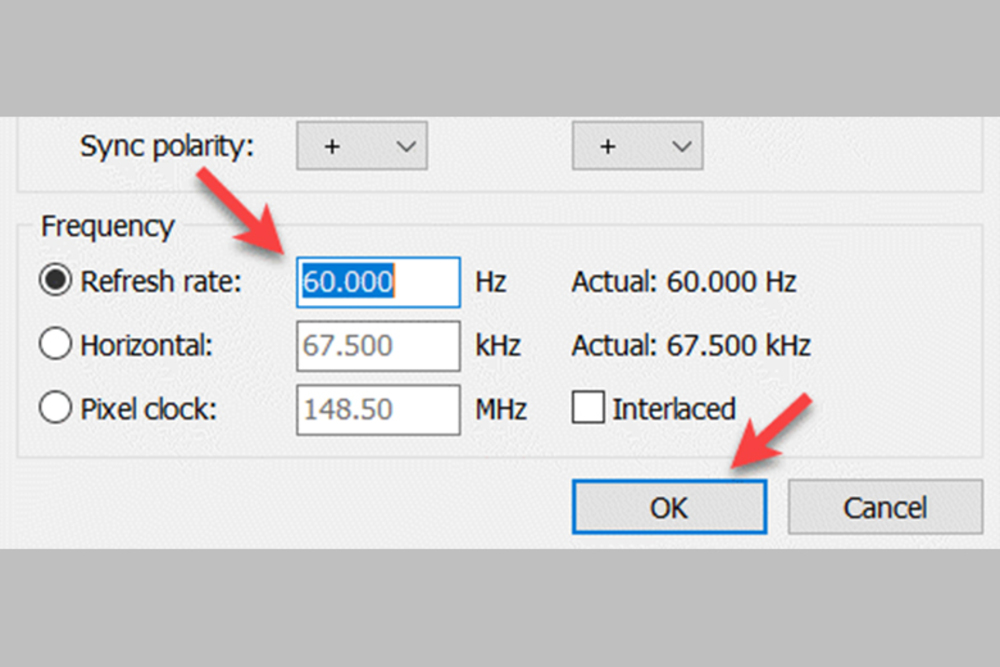Open the first Sync polarity dropdown

pyautogui.click(x=362, y=146)
